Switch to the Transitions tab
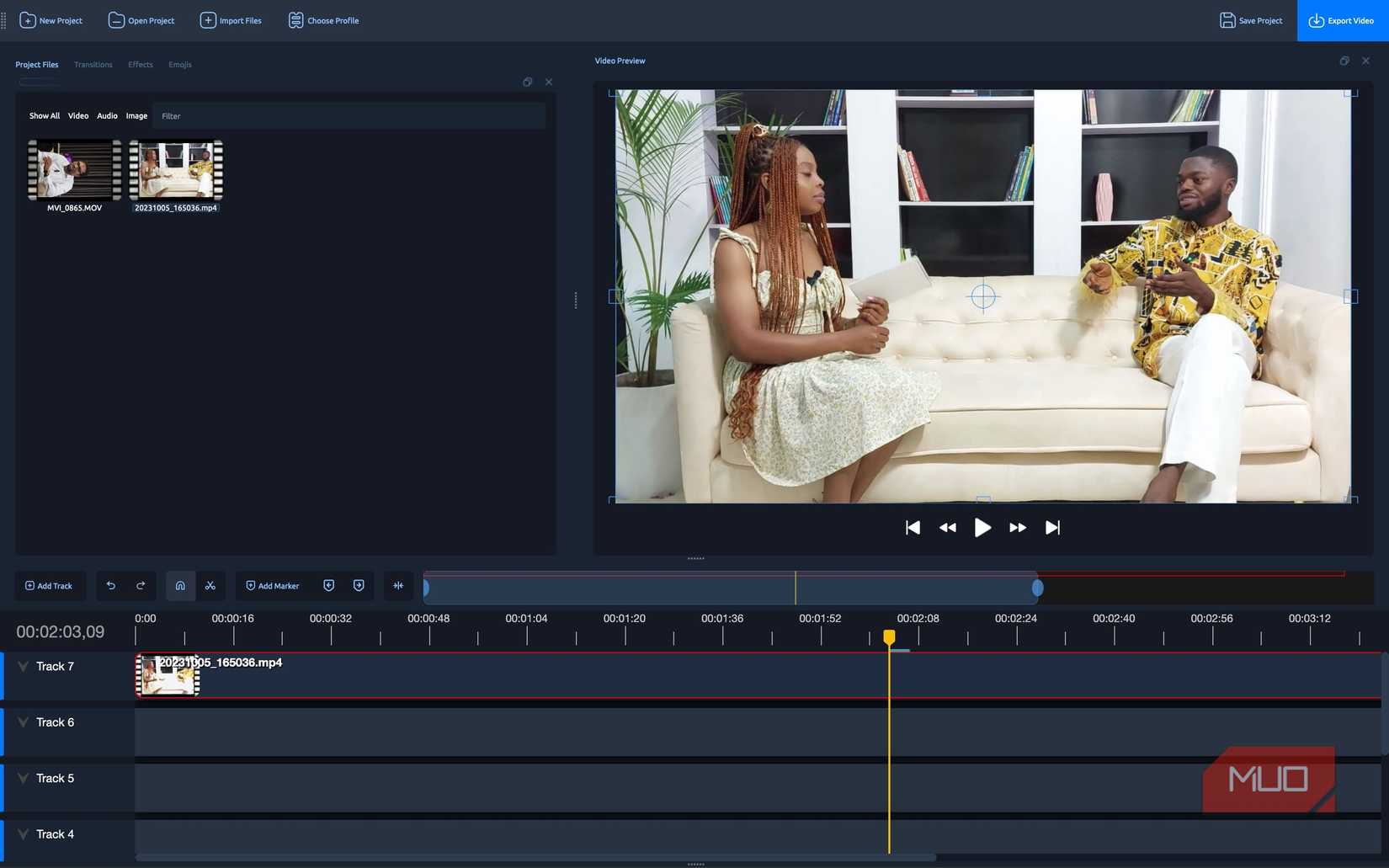Screen dimensions: 1389x868 click(93, 65)
